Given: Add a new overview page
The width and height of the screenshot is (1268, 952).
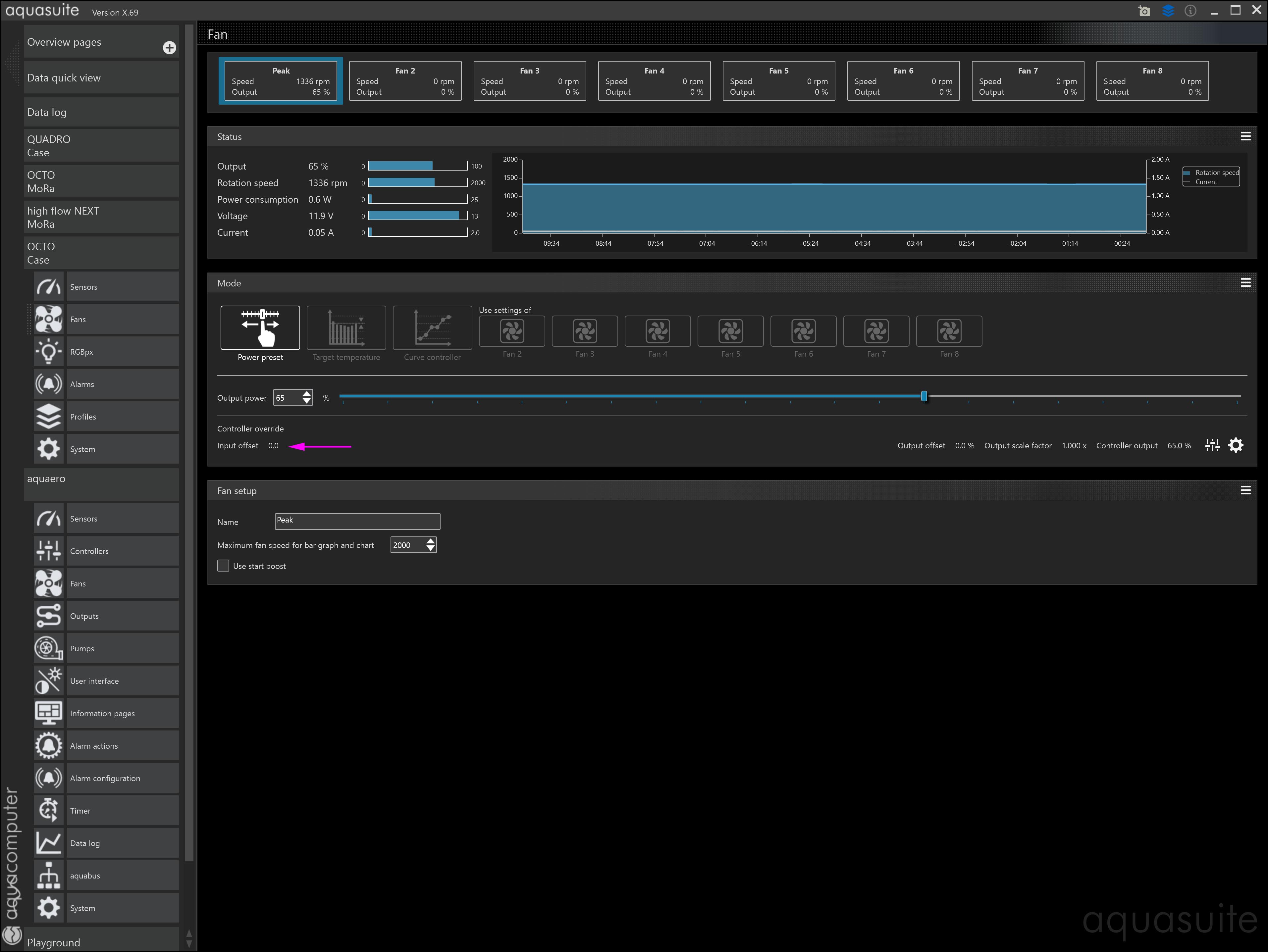Looking at the screenshot, I should tap(169, 48).
